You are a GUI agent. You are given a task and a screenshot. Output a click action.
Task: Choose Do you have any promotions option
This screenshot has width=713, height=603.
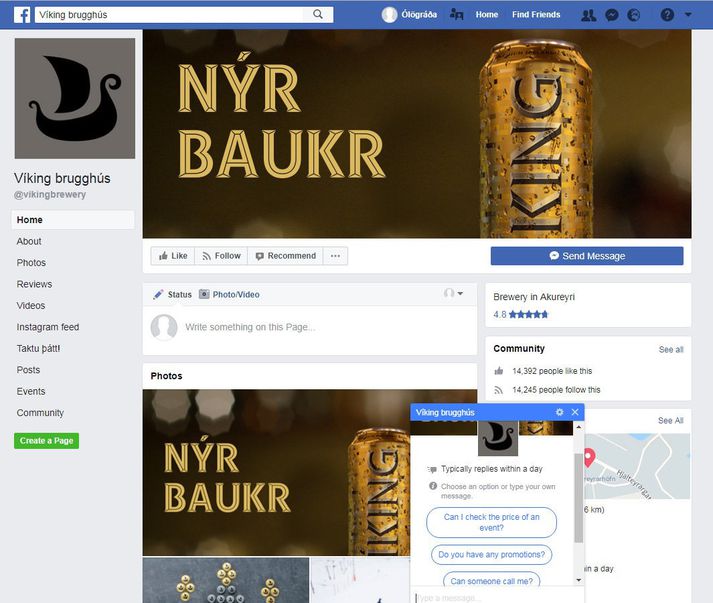[x=492, y=555]
